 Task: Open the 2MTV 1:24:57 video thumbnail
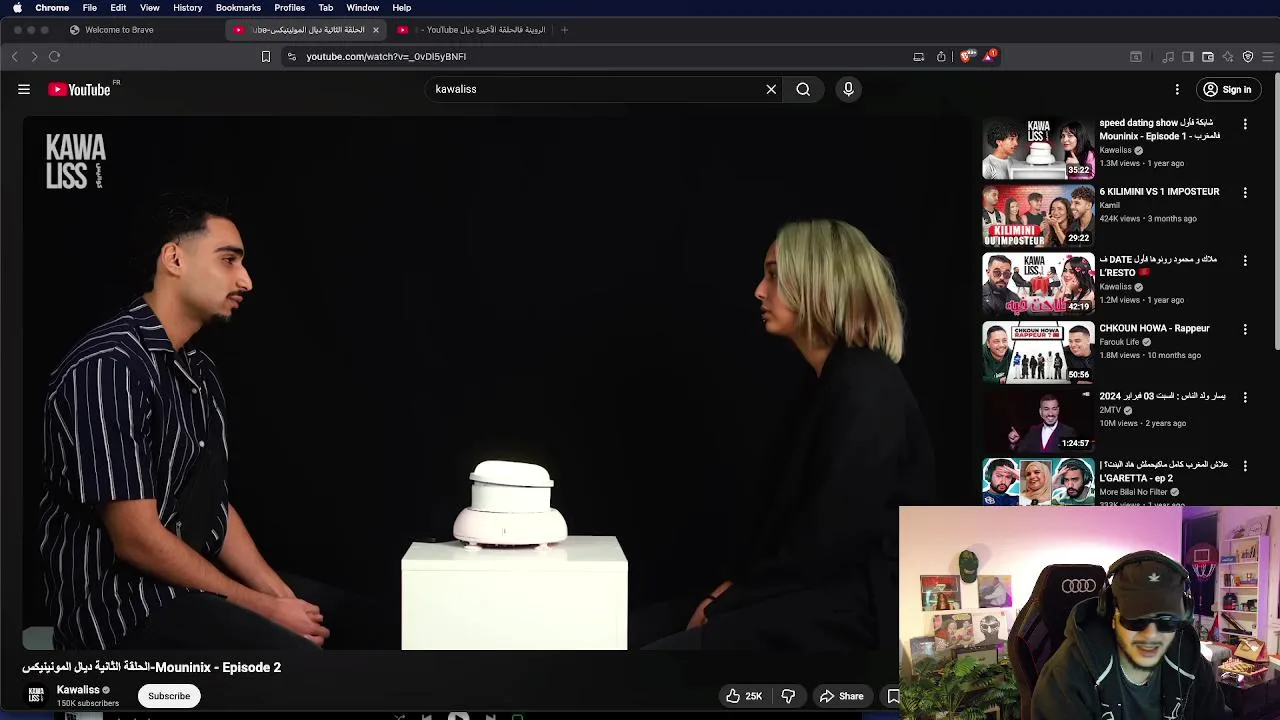pos(1038,421)
